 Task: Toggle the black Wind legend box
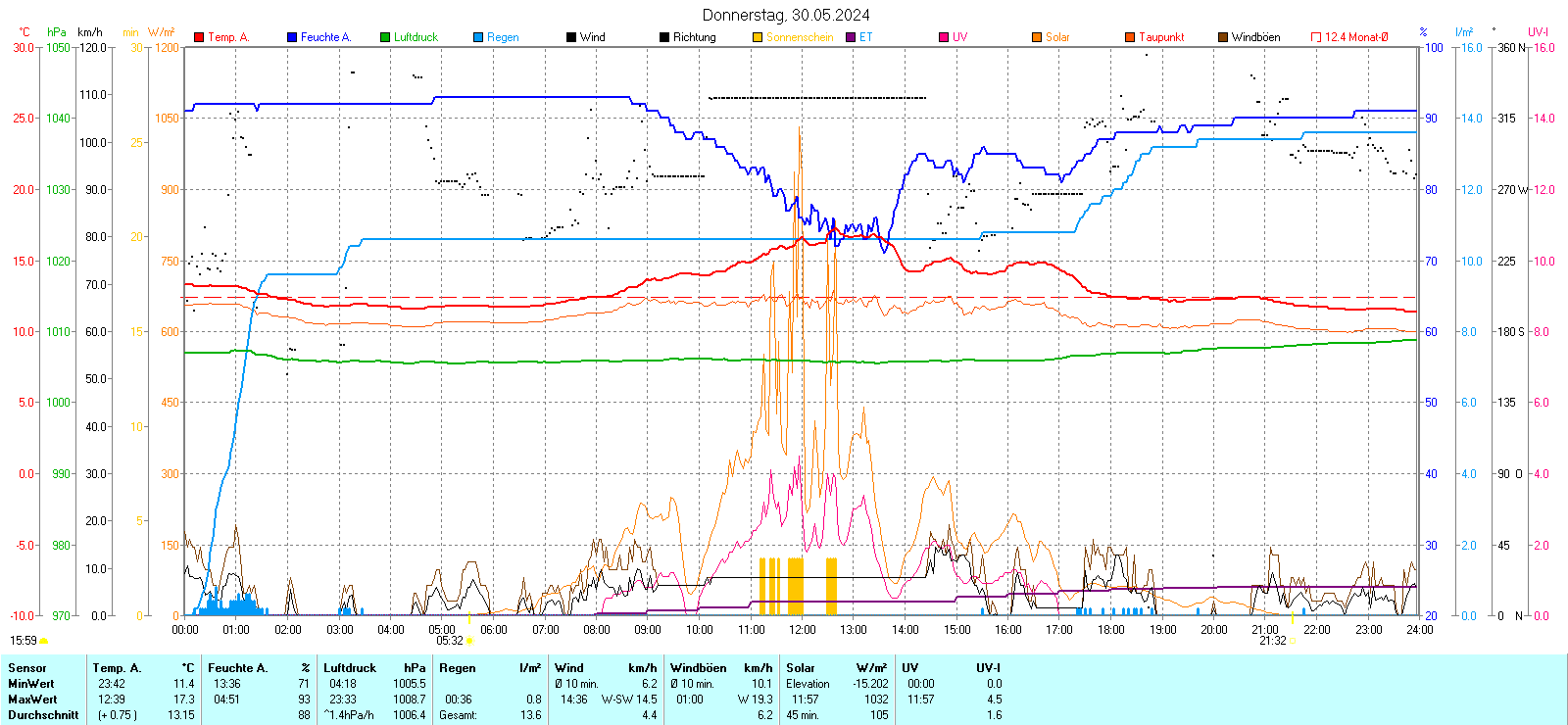pyautogui.click(x=571, y=37)
